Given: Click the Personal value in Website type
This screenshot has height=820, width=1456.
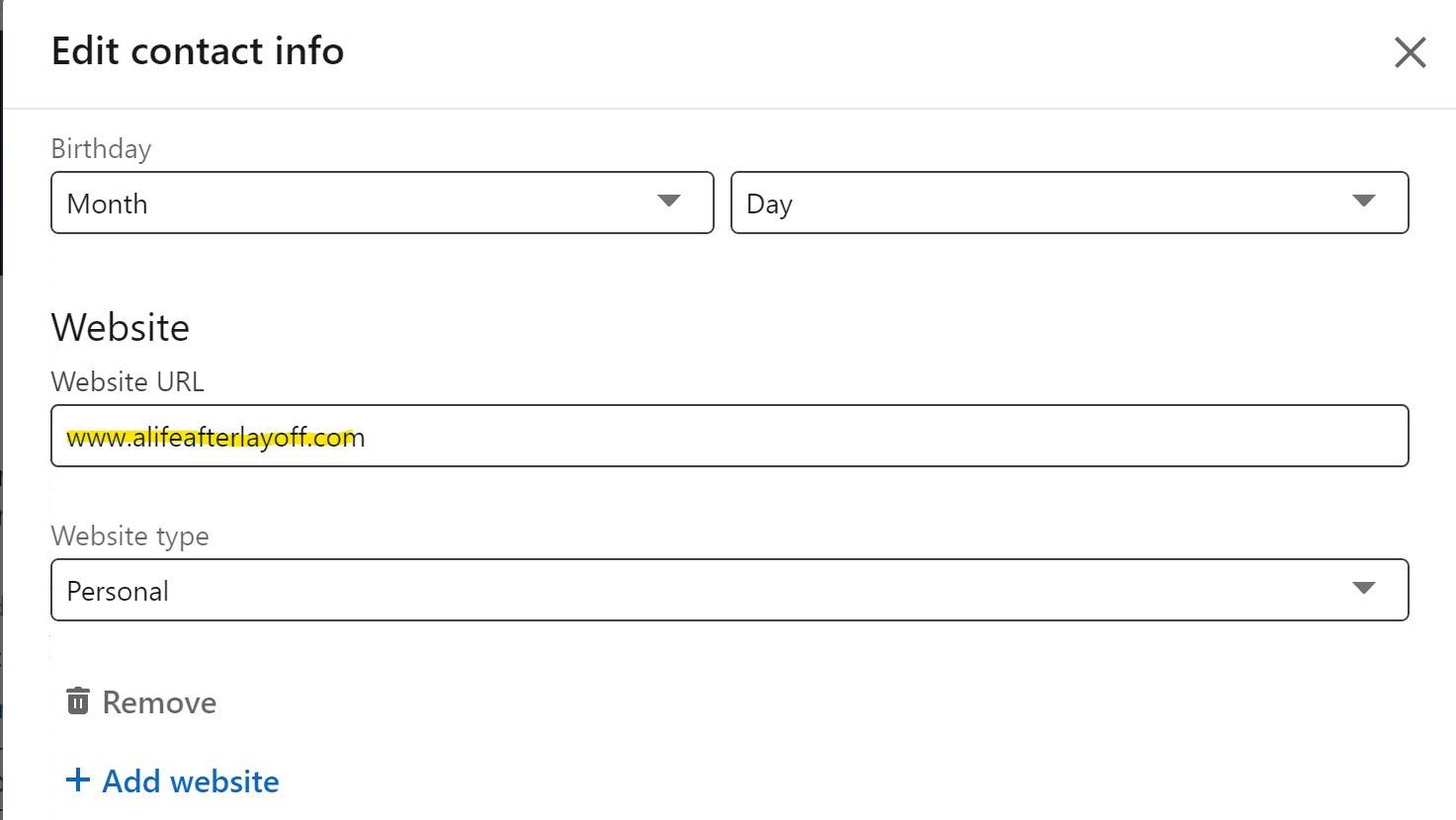Looking at the screenshot, I should [118, 591].
